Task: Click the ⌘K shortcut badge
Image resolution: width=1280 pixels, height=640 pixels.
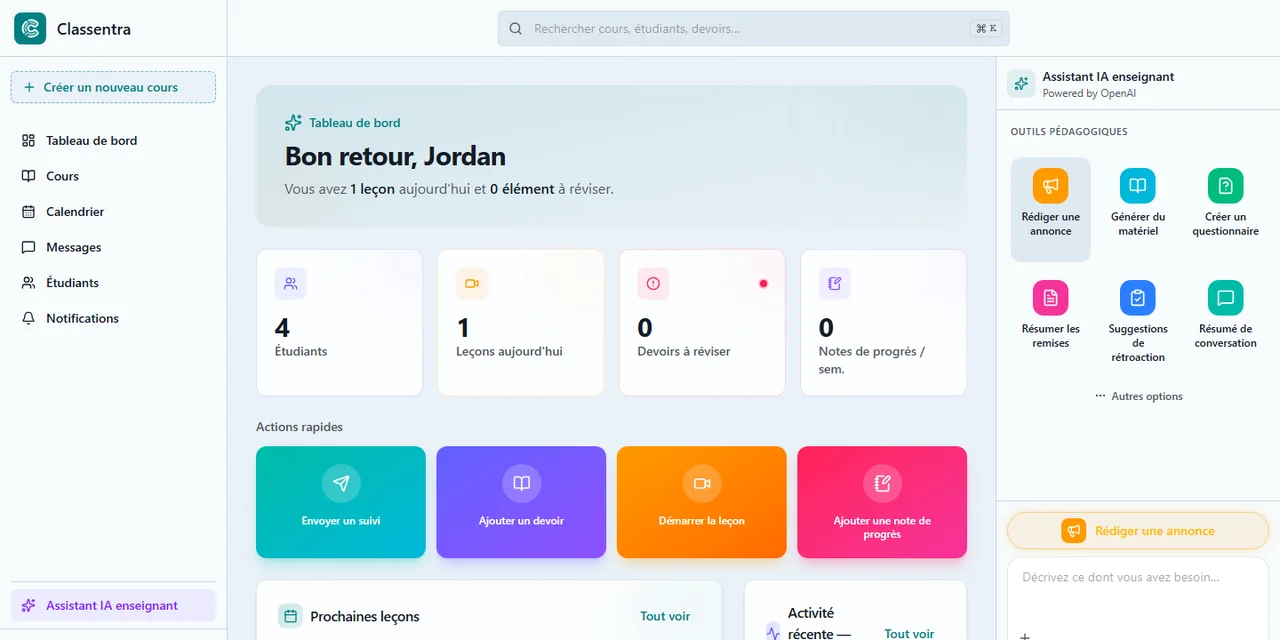Action: [x=986, y=29]
